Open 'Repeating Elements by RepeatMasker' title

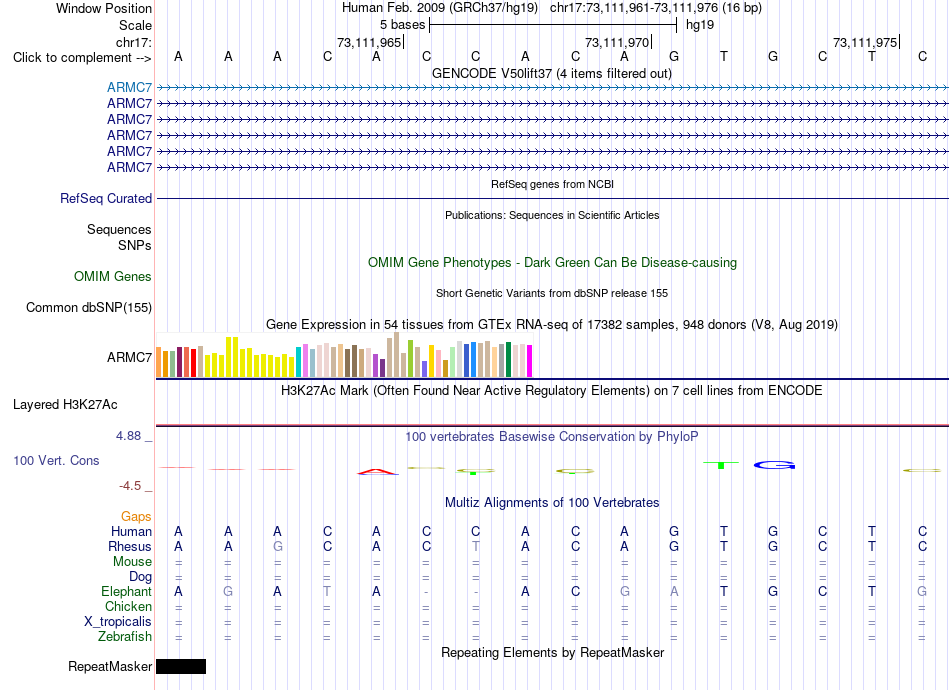pyautogui.click(x=552, y=653)
